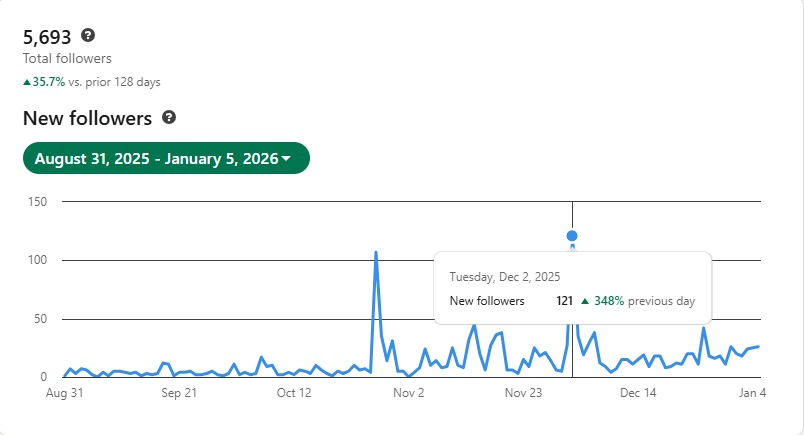
Task: Click the help icon beside 5,693
Action: [88, 36]
